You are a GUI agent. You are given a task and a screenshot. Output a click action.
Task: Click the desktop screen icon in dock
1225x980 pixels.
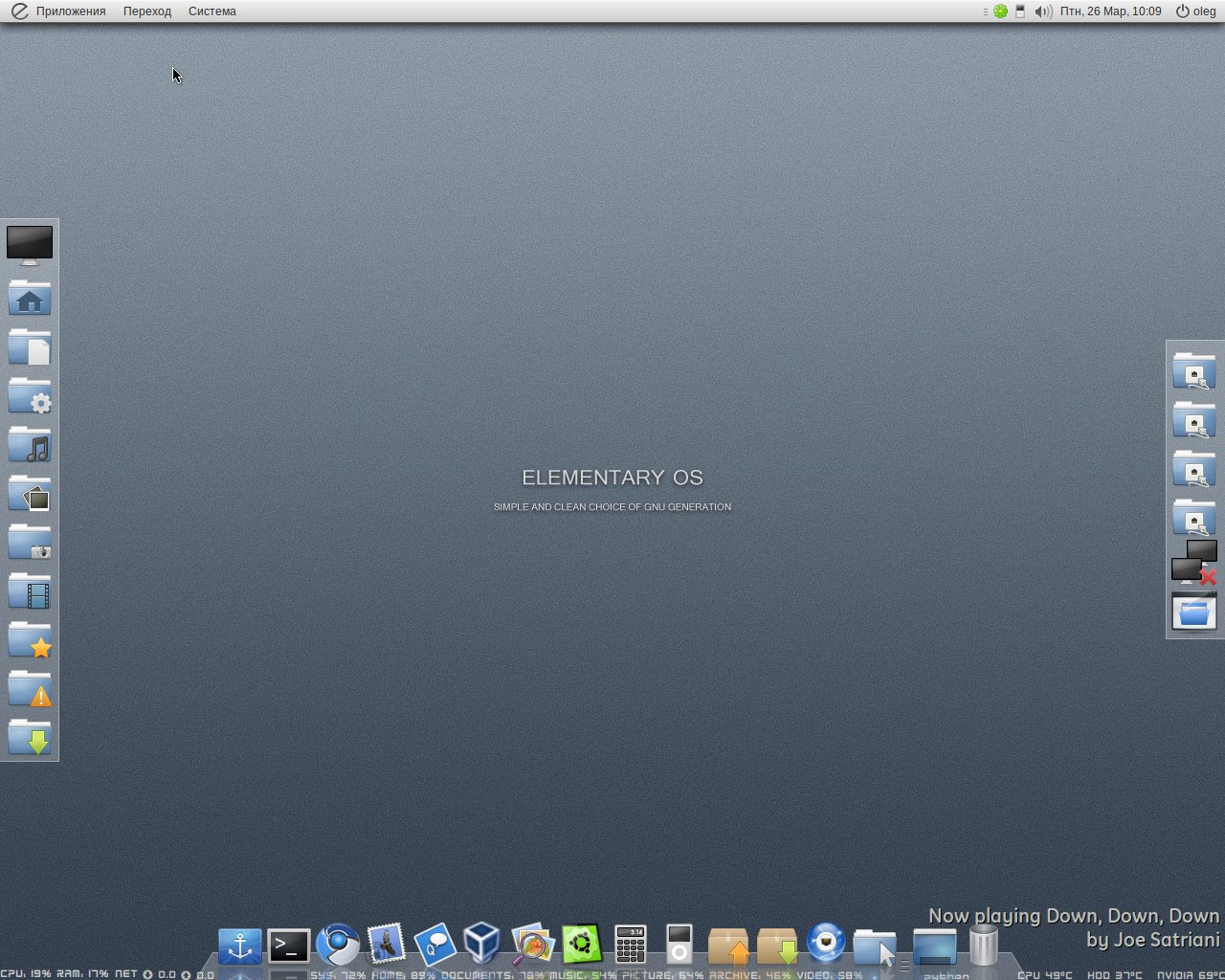(935, 947)
